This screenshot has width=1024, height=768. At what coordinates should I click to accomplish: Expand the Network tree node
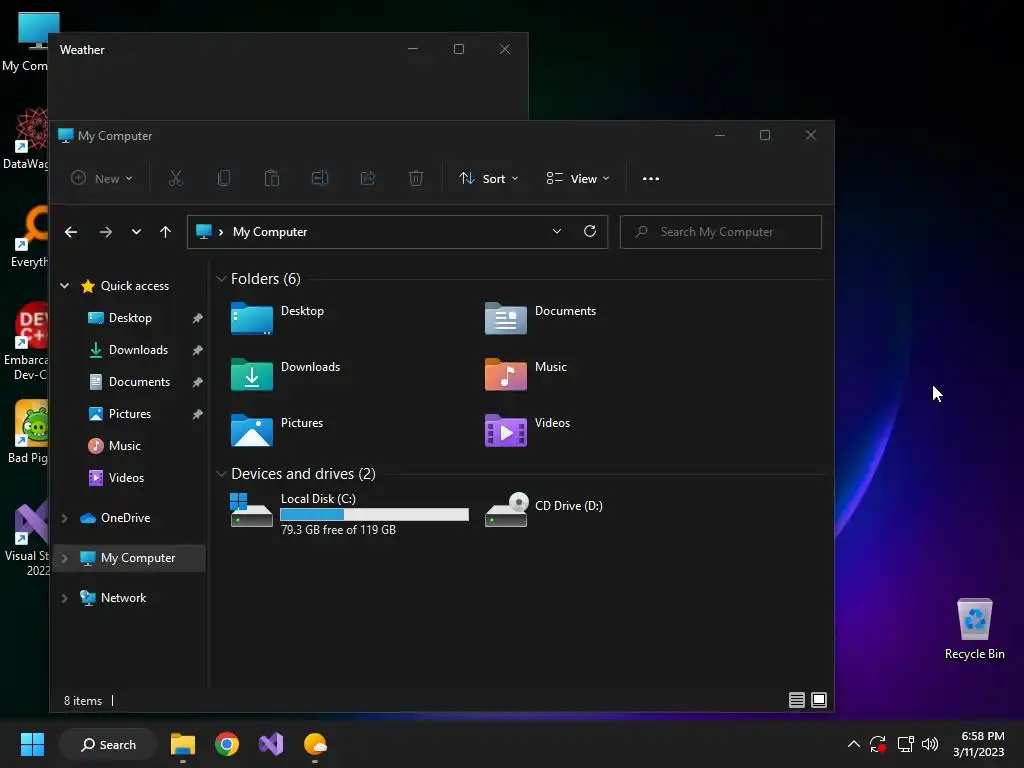point(65,598)
